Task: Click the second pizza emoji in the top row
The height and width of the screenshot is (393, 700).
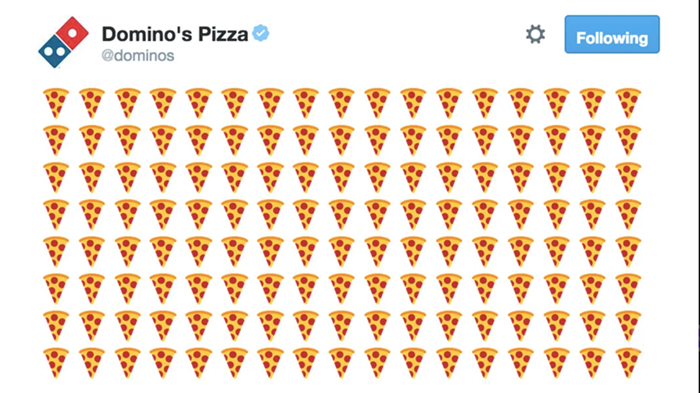Action: (x=92, y=103)
